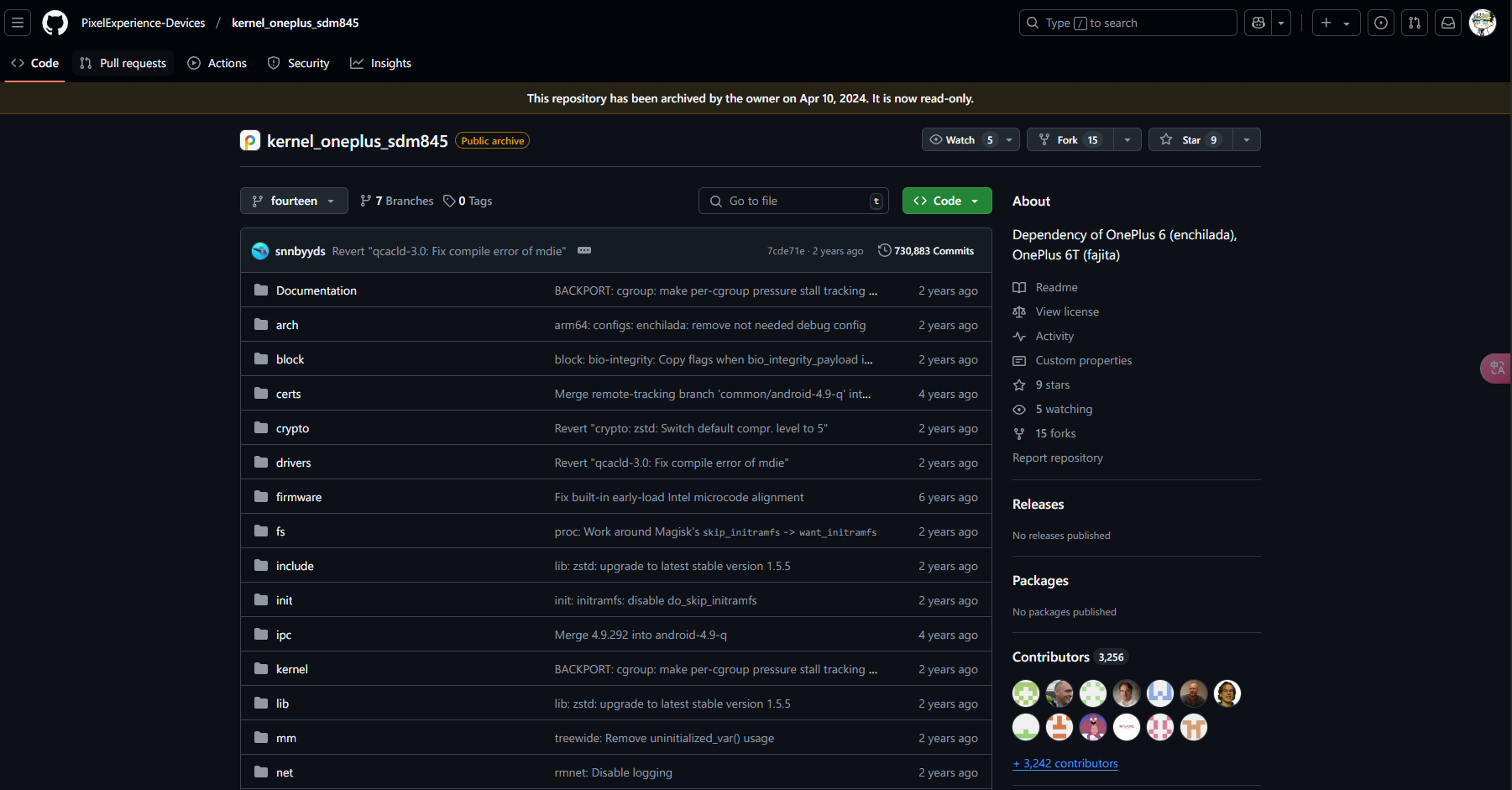Viewport: 1512px width, 790px height.
Task: Expand commit message details ellipsis
Action: pos(584,250)
